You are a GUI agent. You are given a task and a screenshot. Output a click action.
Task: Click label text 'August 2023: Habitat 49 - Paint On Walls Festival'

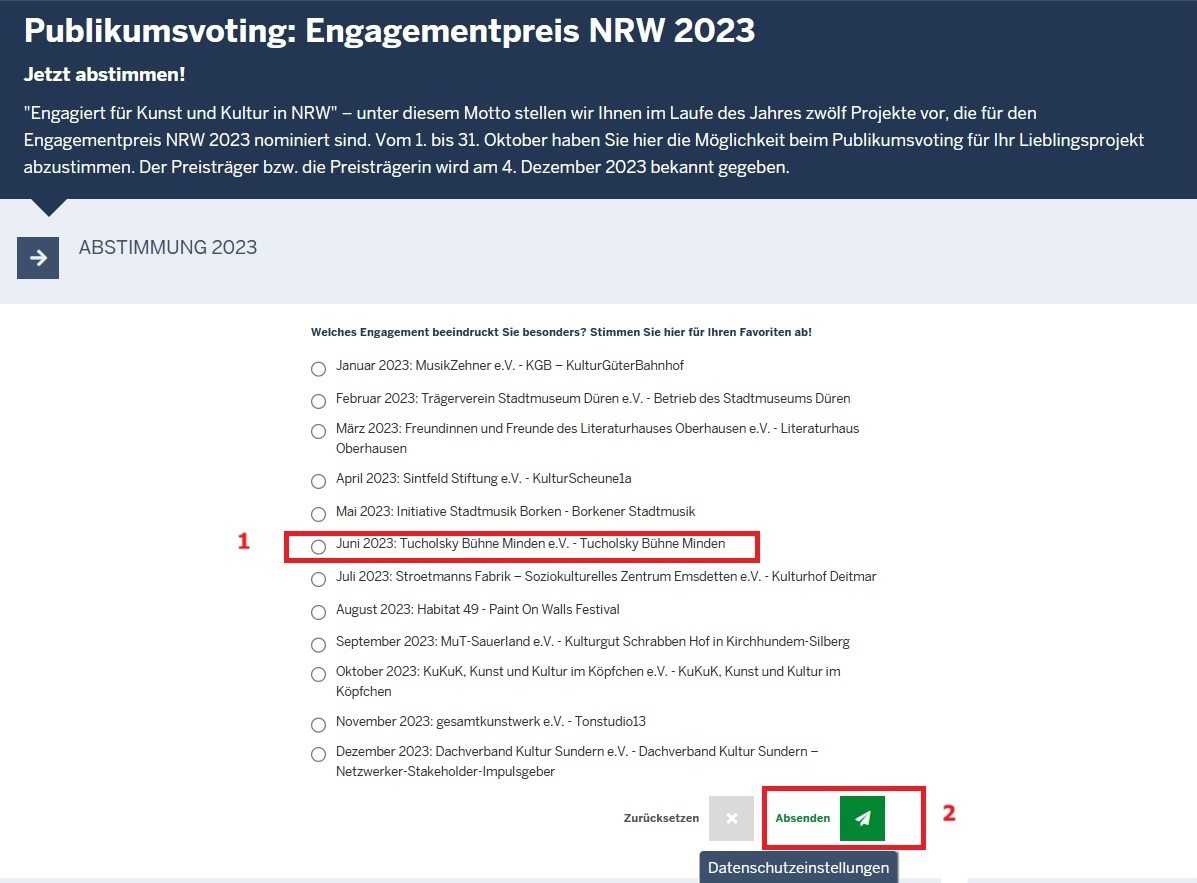478,610
